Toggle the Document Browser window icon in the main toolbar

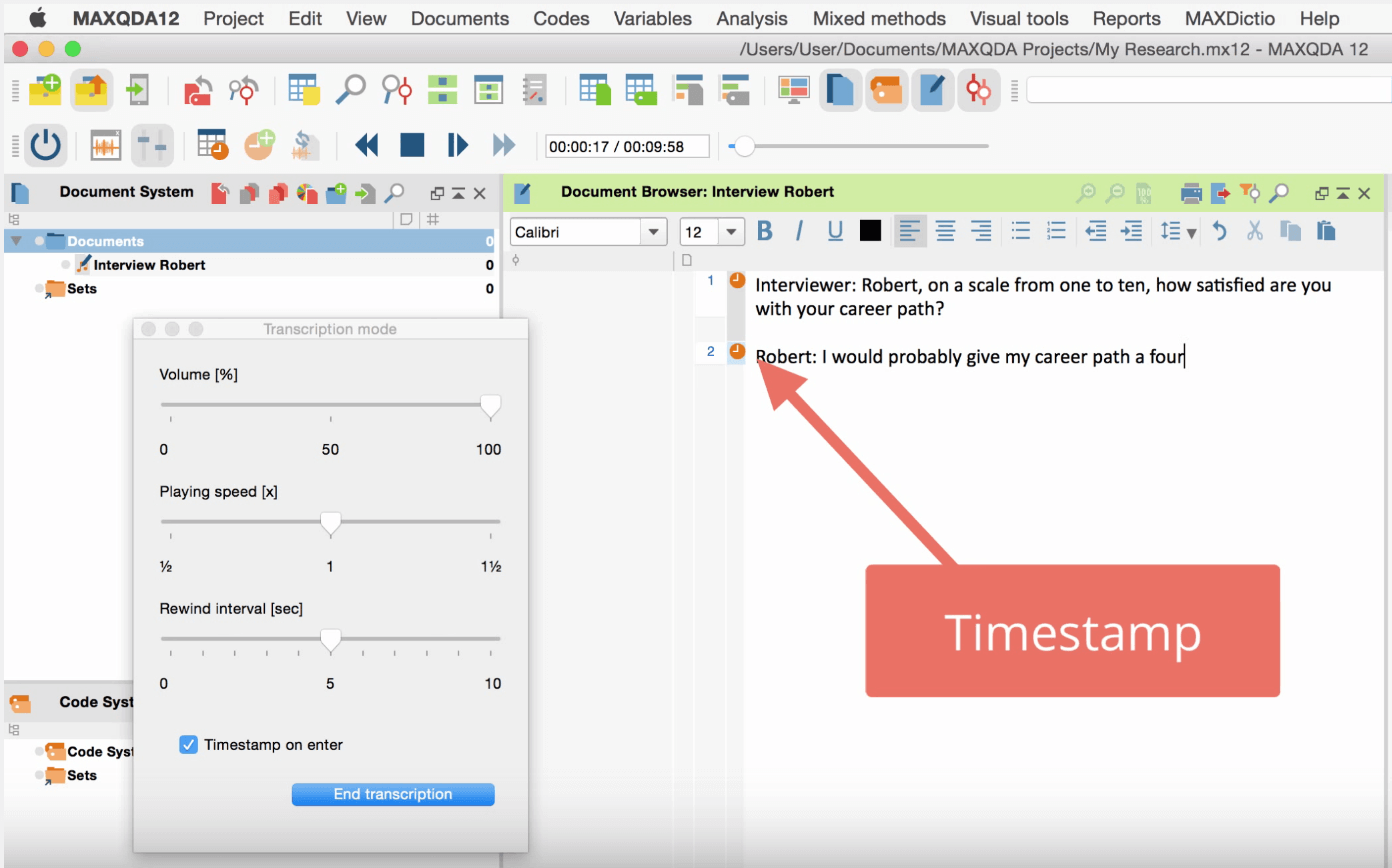tap(932, 90)
